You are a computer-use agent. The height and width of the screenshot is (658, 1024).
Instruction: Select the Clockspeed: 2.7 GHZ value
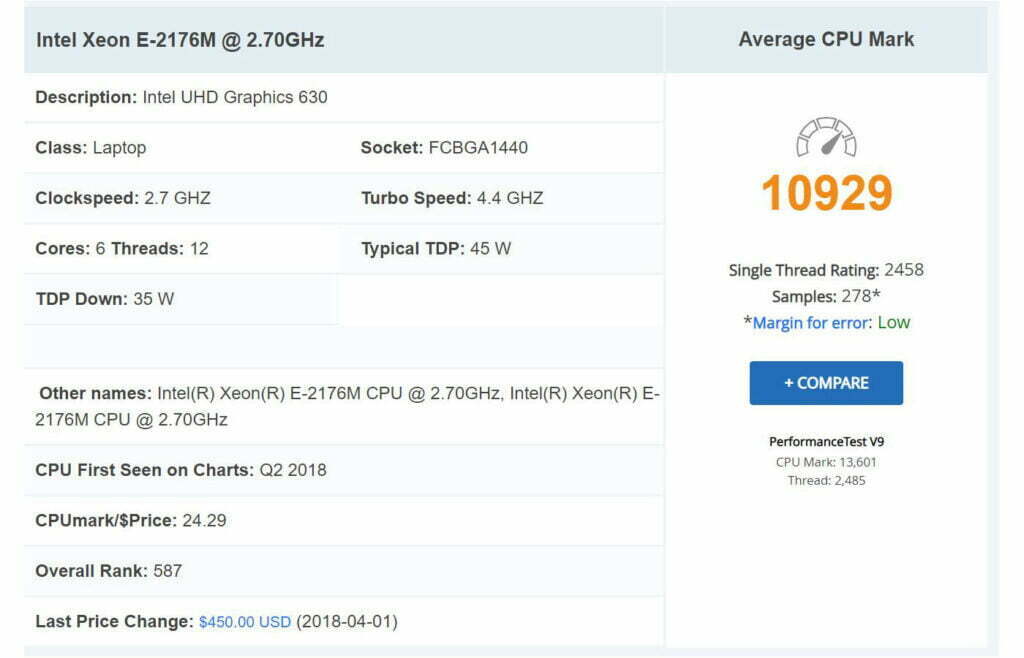123,198
